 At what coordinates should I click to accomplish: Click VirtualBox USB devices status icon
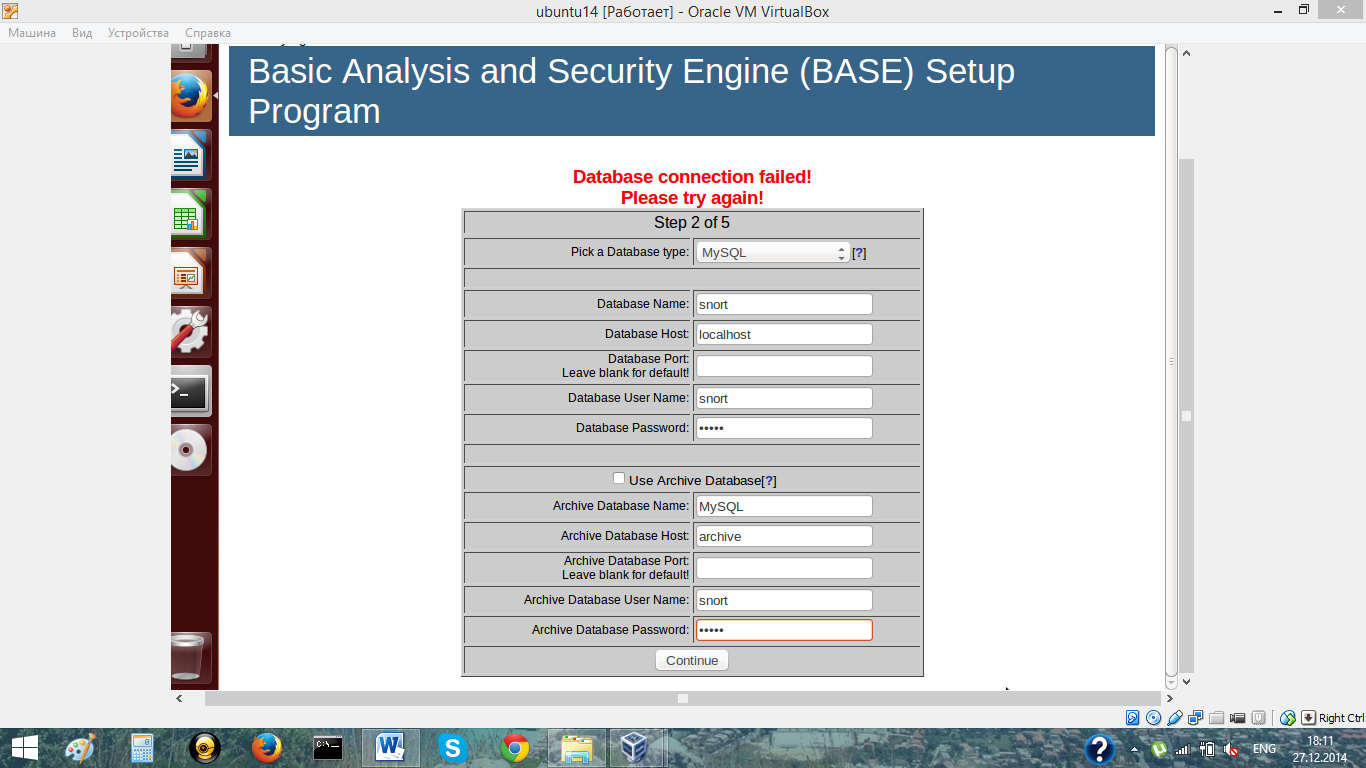click(x=1175, y=718)
